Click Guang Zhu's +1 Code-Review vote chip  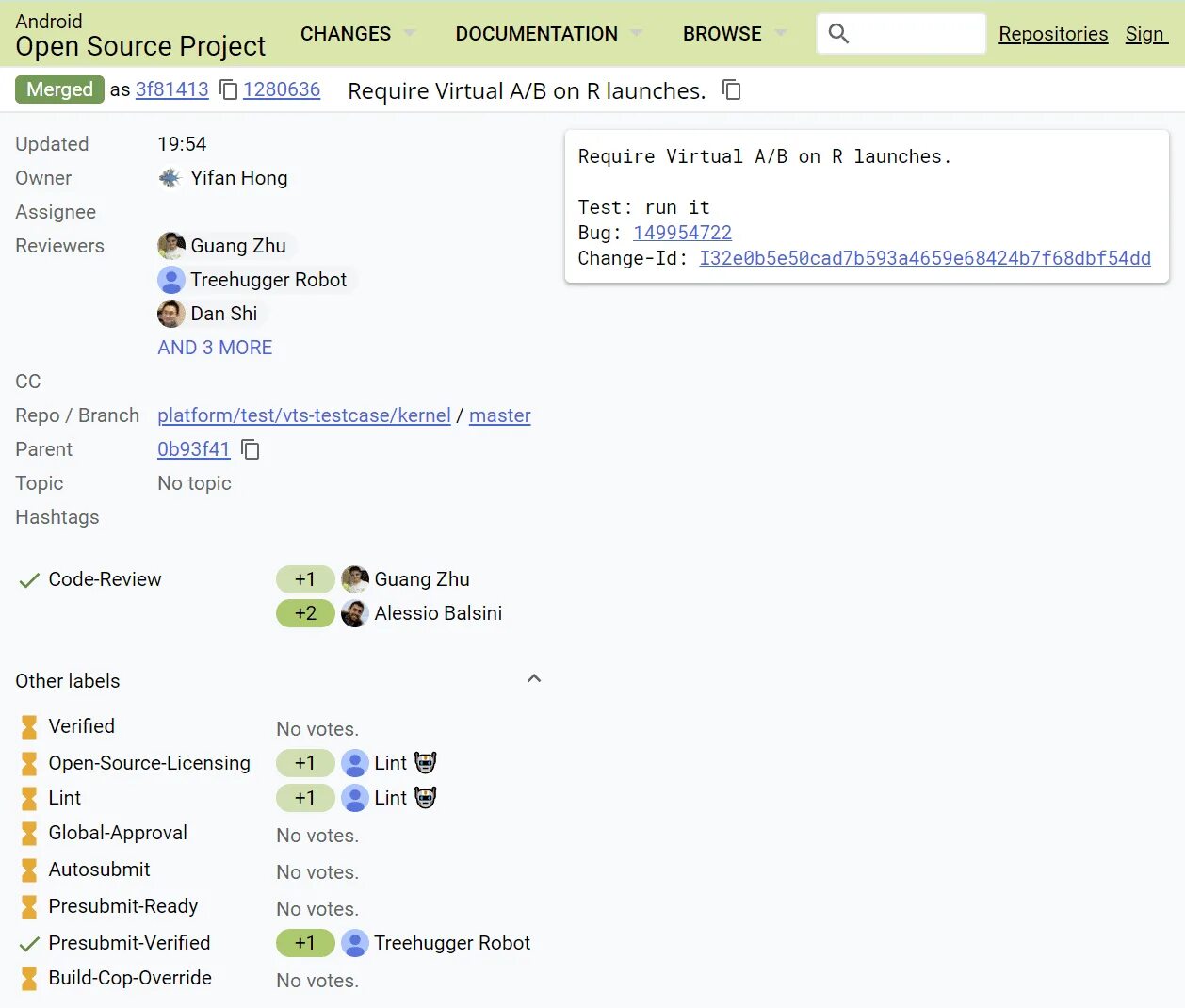pyautogui.click(x=305, y=579)
